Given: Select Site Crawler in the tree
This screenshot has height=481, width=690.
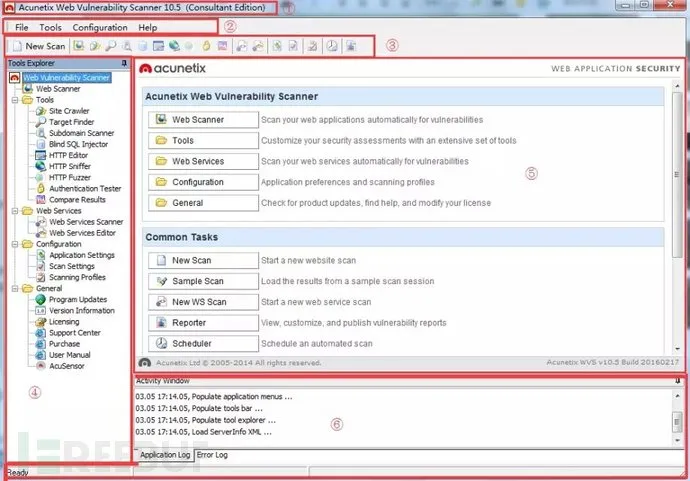Looking at the screenshot, I should point(69,111).
